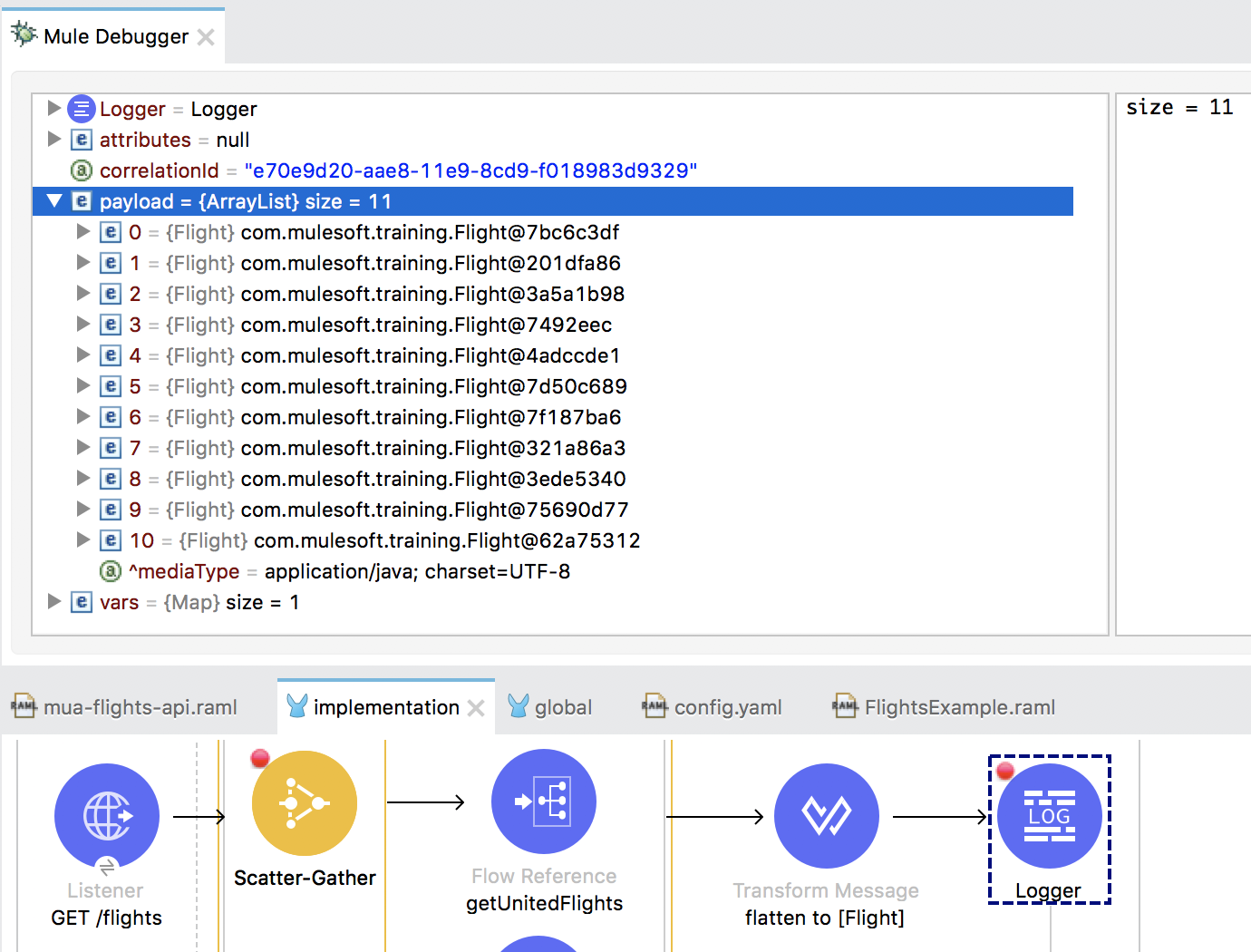Expand Flight item 1
This screenshot has width=1251, height=952.
point(82,262)
